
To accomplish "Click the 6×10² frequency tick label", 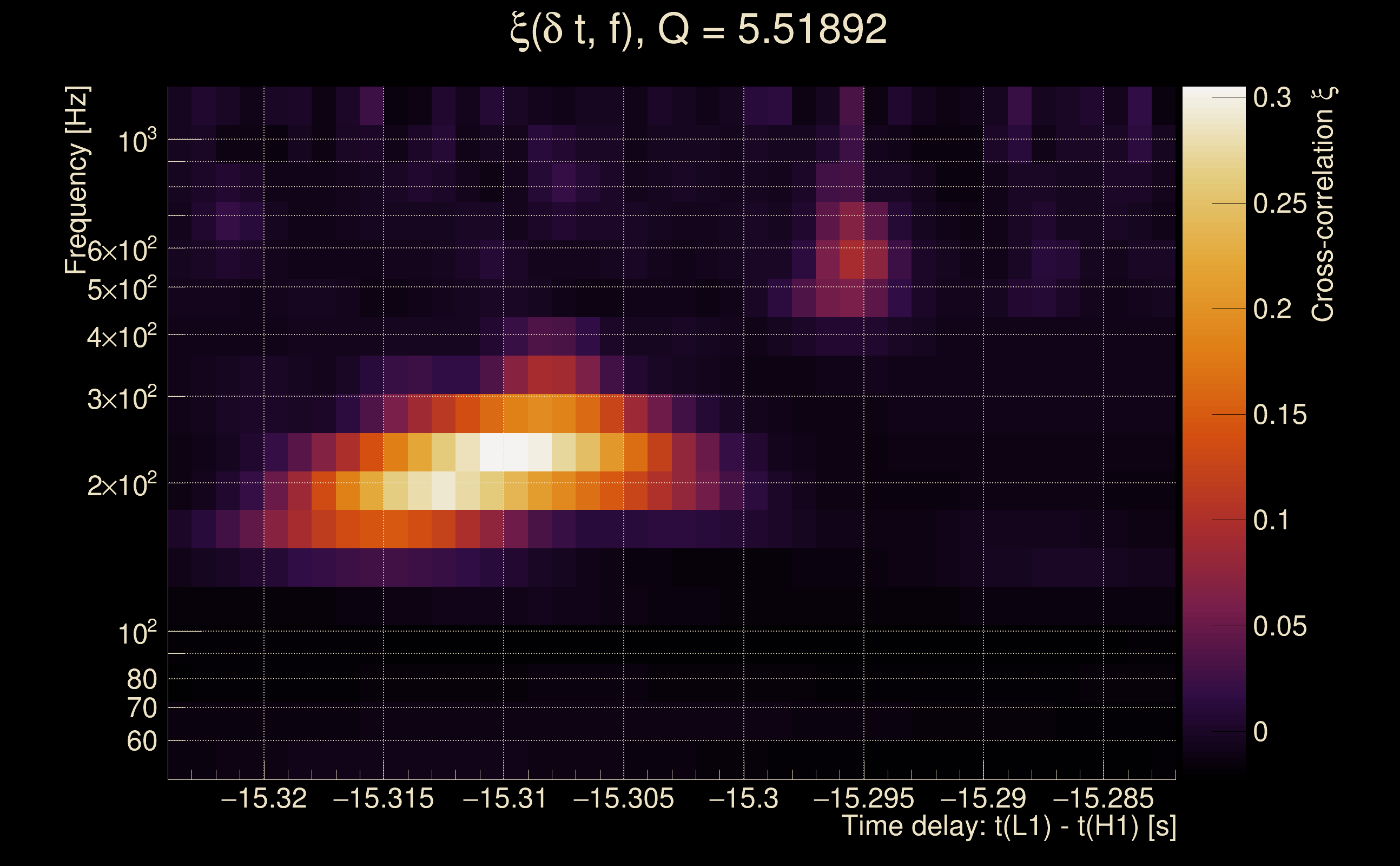I will 122,251.
